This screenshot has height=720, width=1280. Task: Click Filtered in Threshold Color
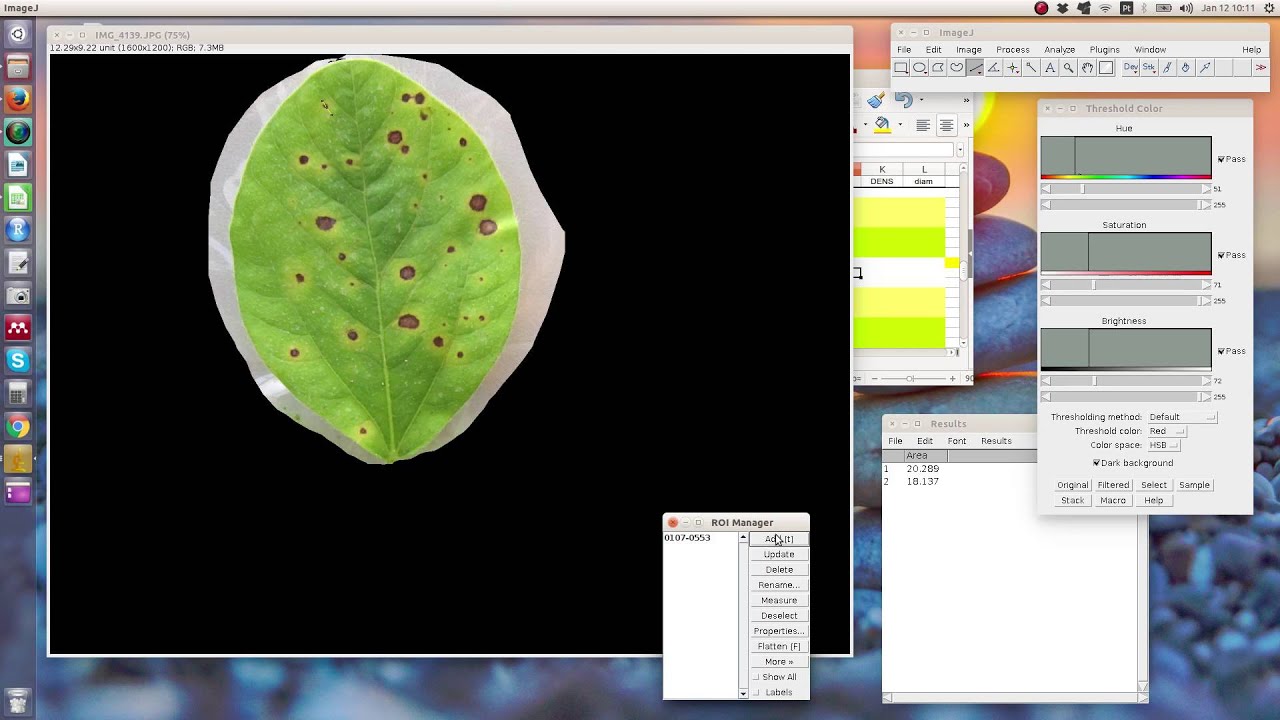[1113, 485]
